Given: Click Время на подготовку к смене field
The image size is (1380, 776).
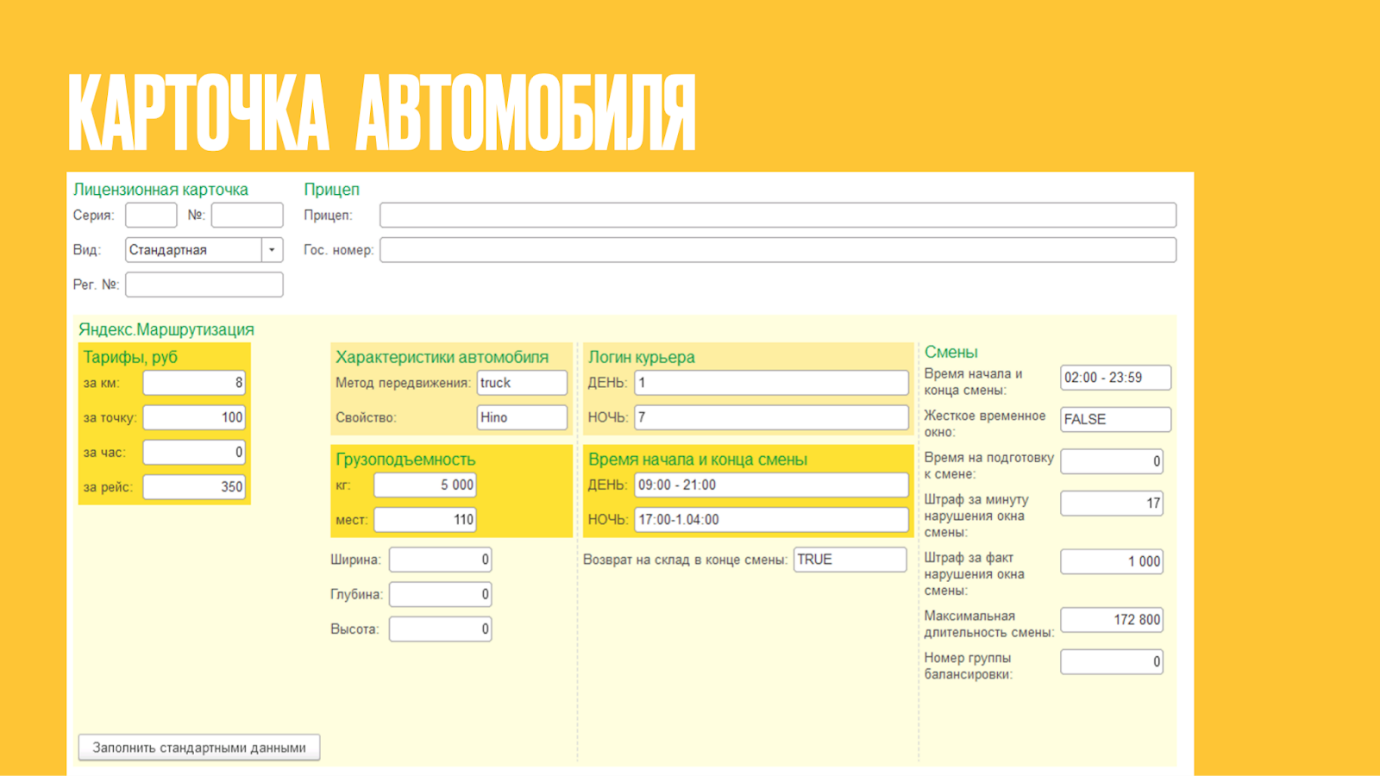Looking at the screenshot, I should [1112, 462].
